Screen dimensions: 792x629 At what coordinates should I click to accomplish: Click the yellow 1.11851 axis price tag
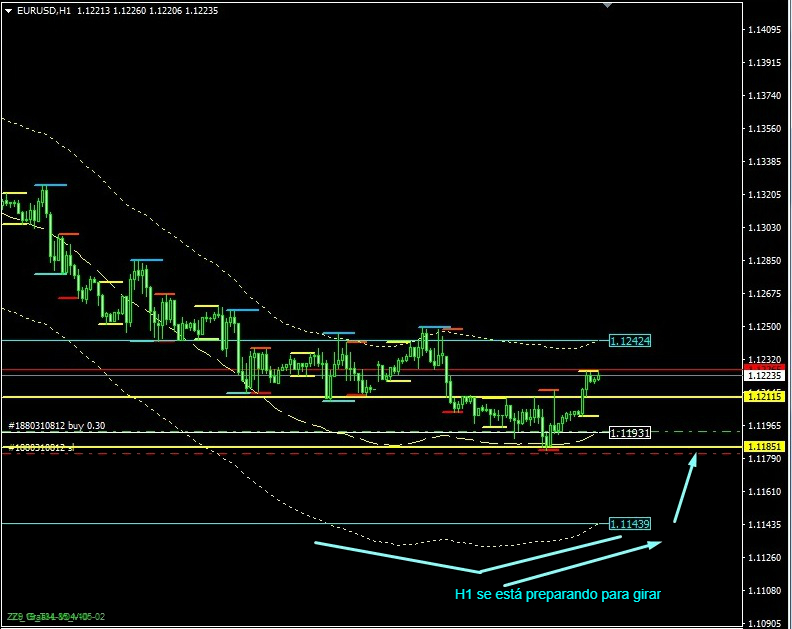(x=765, y=446)
